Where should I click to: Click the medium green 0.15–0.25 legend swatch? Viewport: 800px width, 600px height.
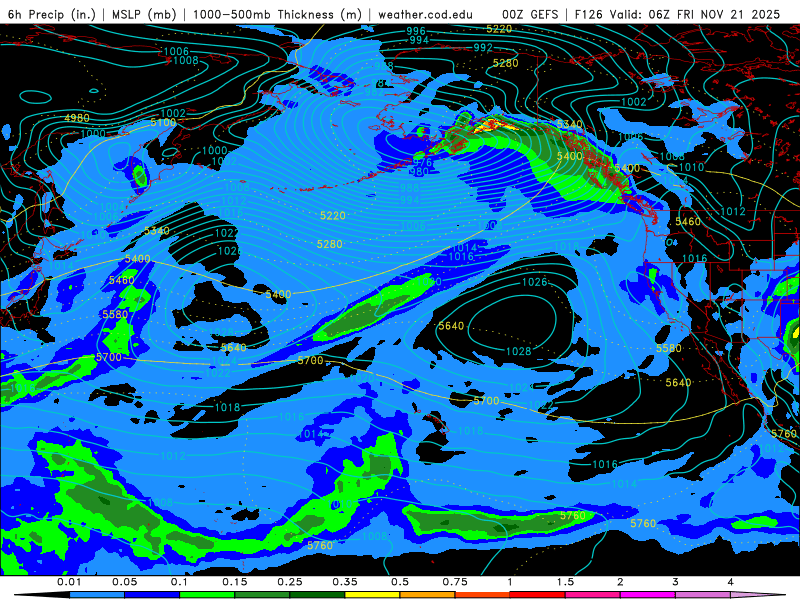pos(262,595)
